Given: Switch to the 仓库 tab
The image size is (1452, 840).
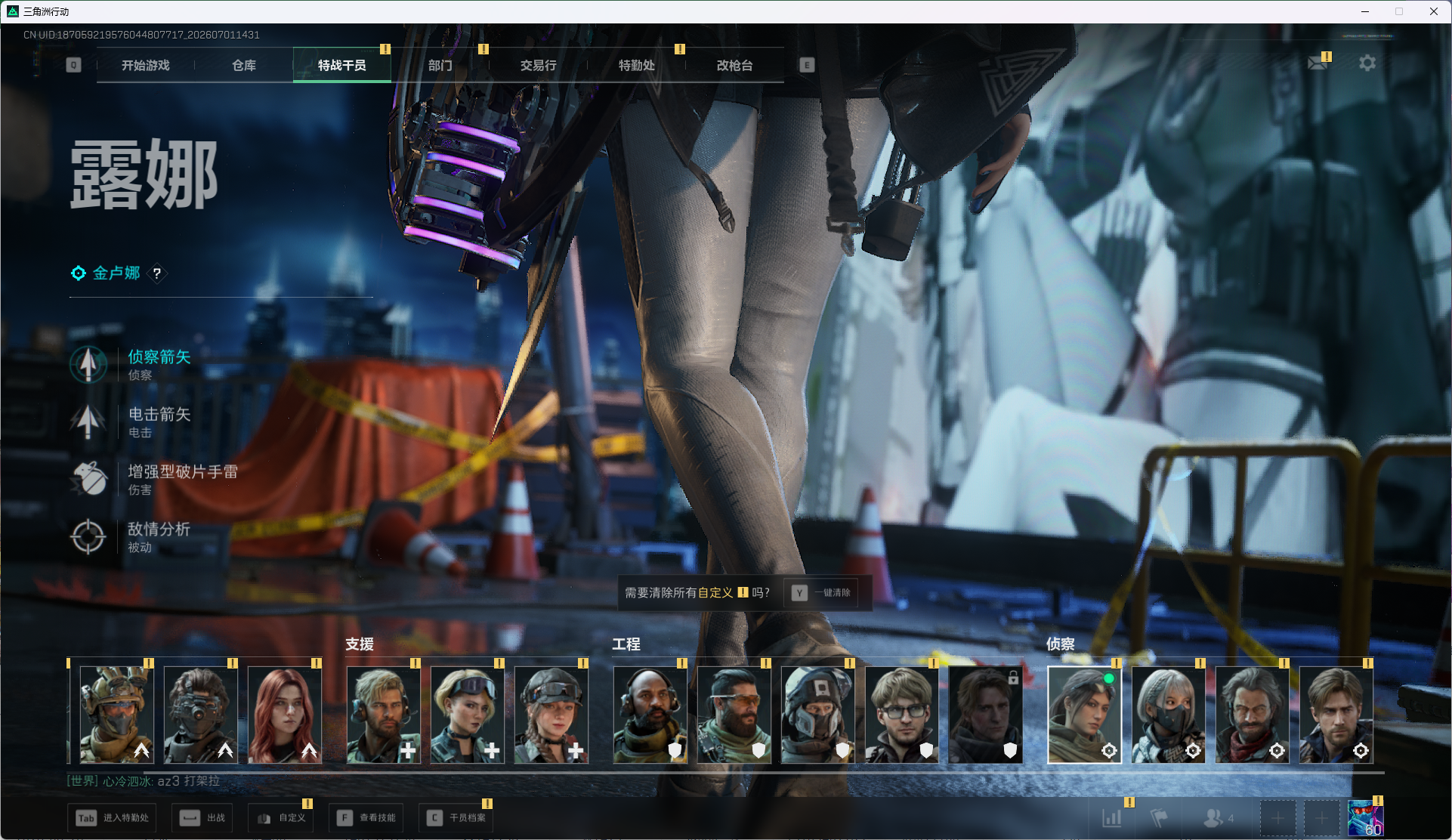Looking at the screenshot, I should coord(243,66).
